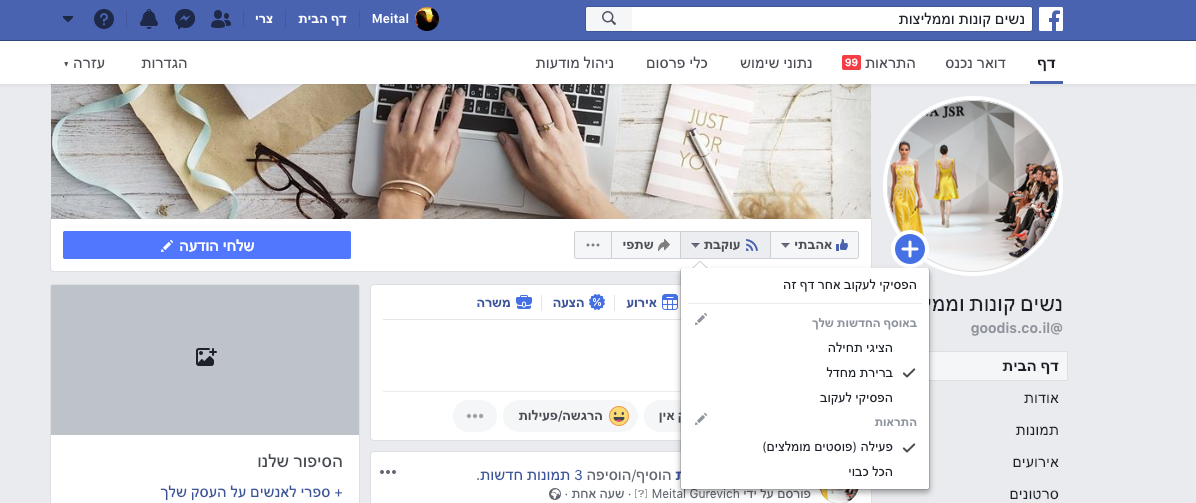Collapse the עוקבת following dropdown
Viewport: 1196px width, 503px height.
click(725, 245)
